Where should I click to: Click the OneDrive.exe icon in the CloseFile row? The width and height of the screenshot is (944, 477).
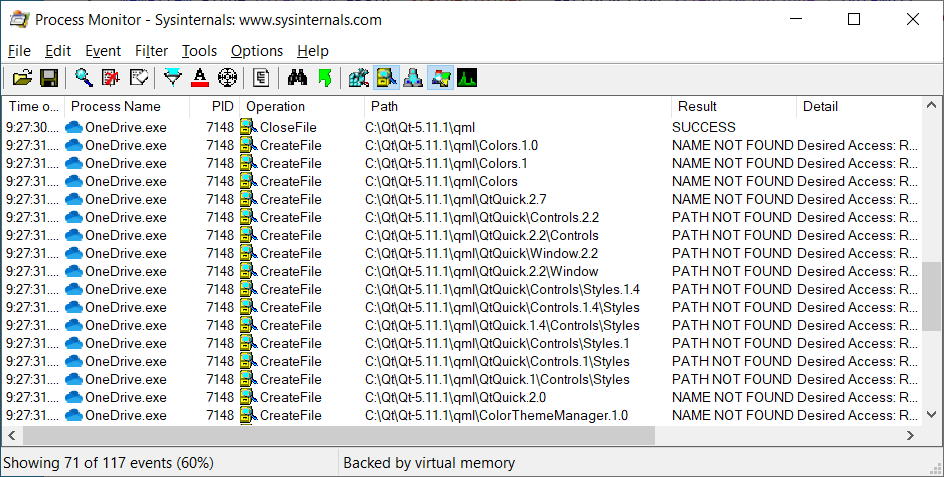tap(73, 127)
